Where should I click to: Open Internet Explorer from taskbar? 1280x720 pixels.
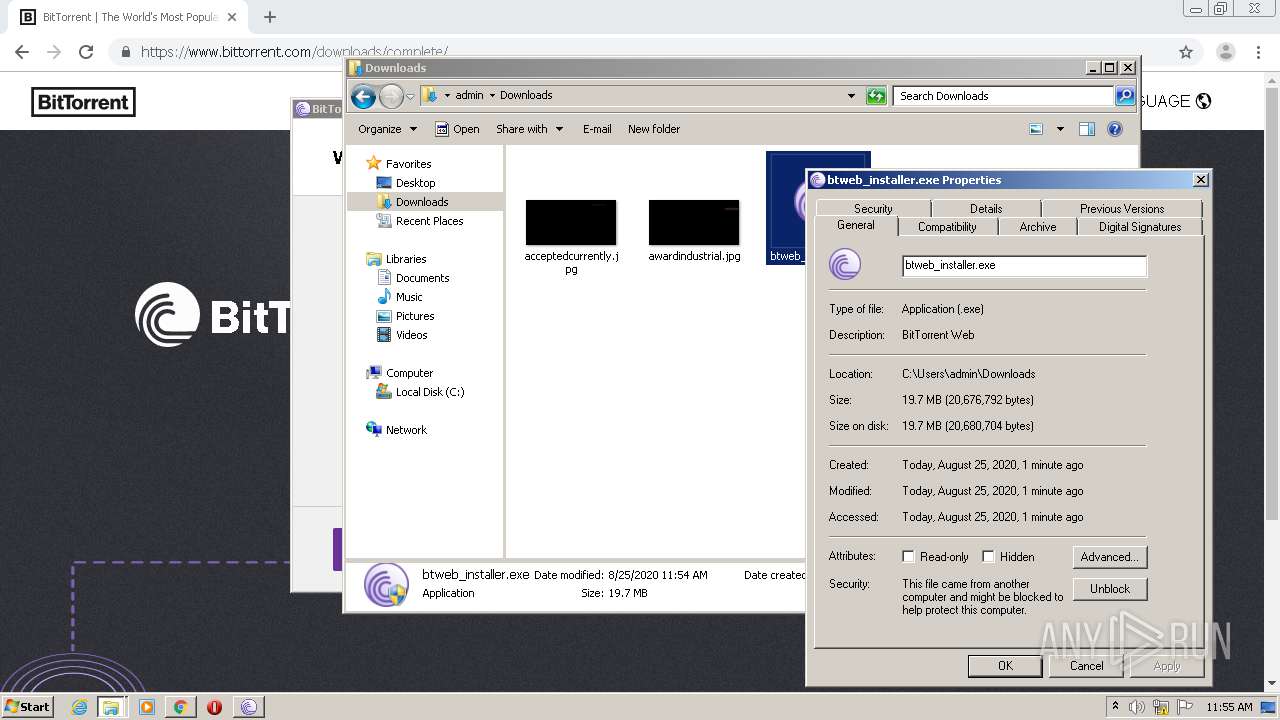(x=79, y=707)
